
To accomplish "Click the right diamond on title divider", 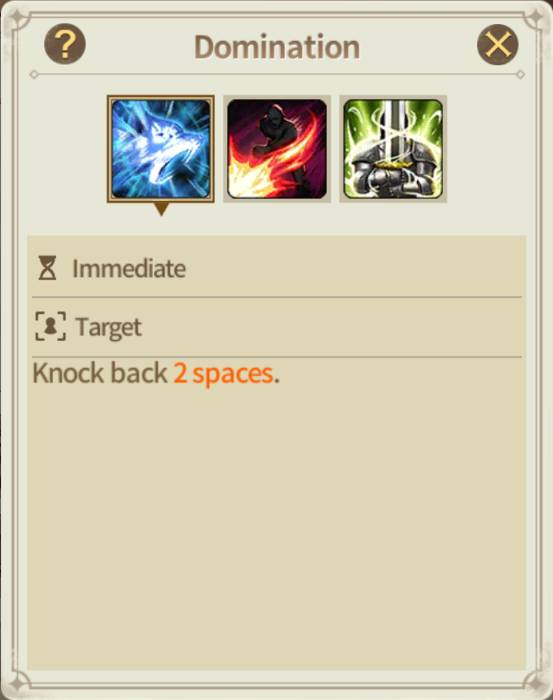I will pos(520,75).
